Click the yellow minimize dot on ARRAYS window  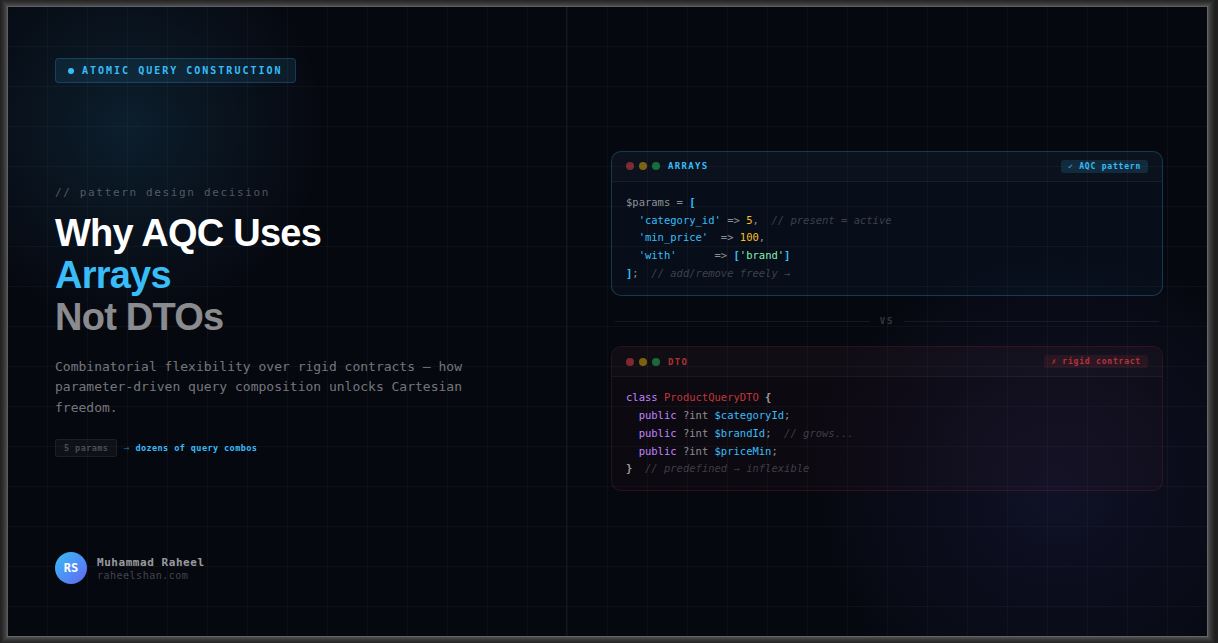point(642,166)
